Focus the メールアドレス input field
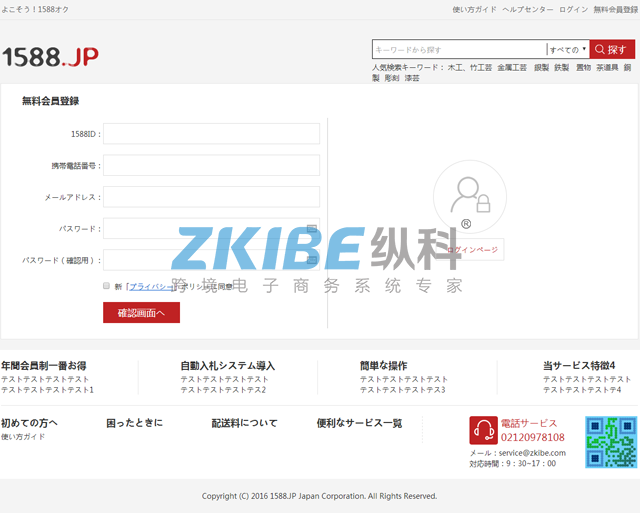 pos(211,197)
